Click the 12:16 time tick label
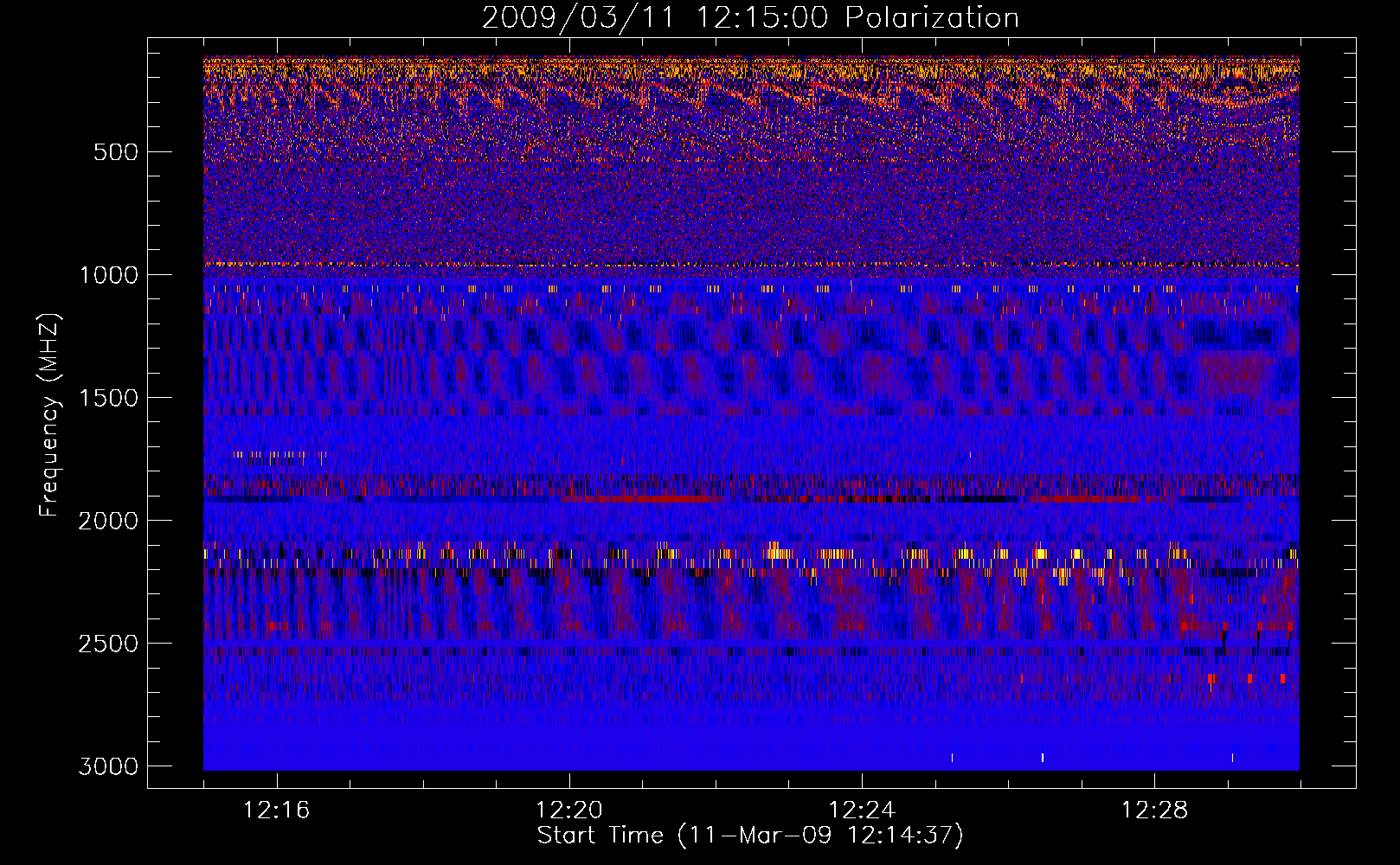This screenshot has height=865, width=1400. pyautogui.click(x=277, y=811)
